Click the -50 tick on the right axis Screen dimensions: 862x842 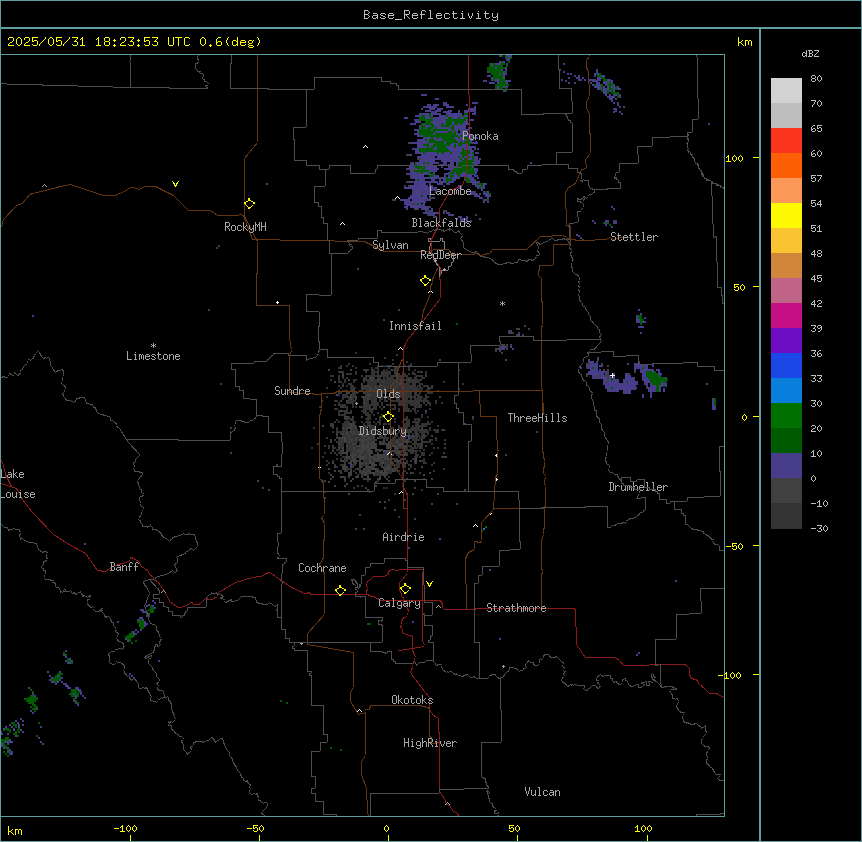click(734, 546)
